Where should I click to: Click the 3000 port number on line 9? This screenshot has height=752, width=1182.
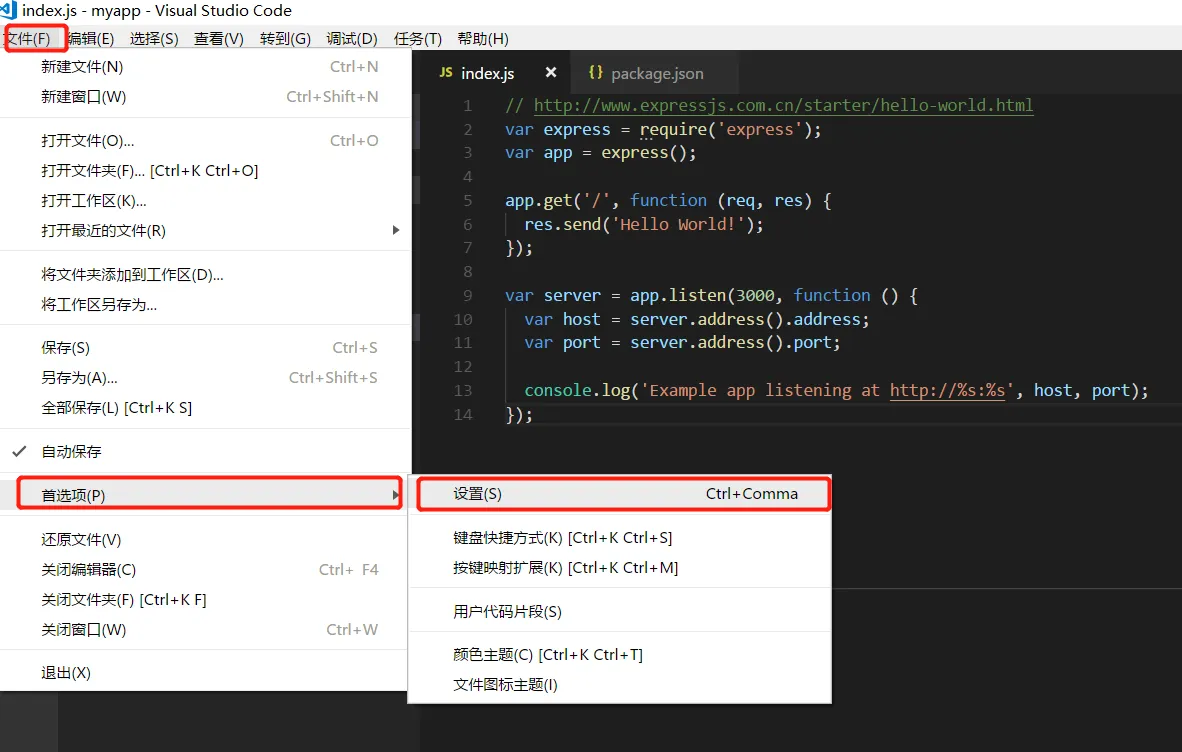(x=755, y=295)
